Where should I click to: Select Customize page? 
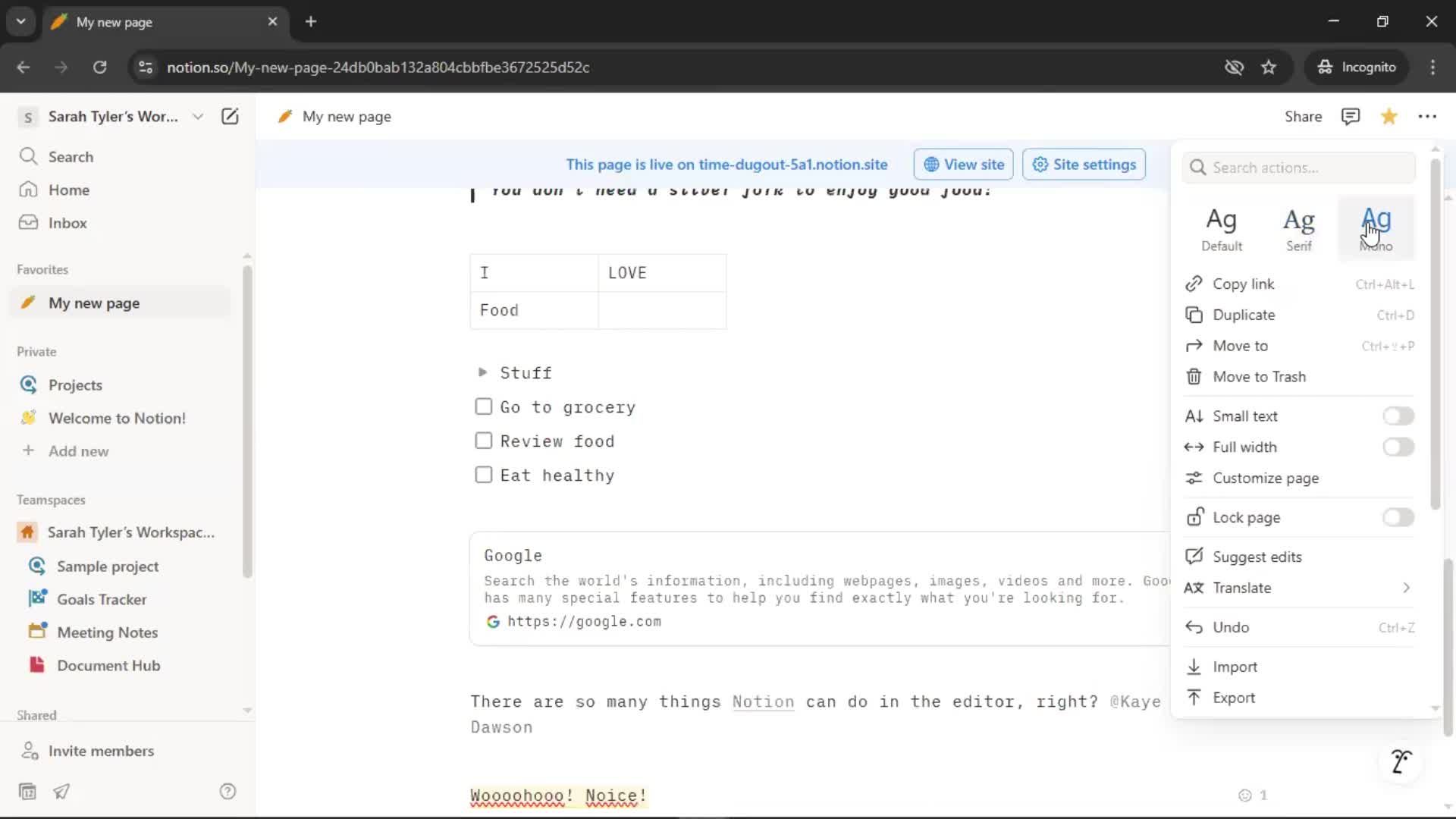[x=1299, y=479]
